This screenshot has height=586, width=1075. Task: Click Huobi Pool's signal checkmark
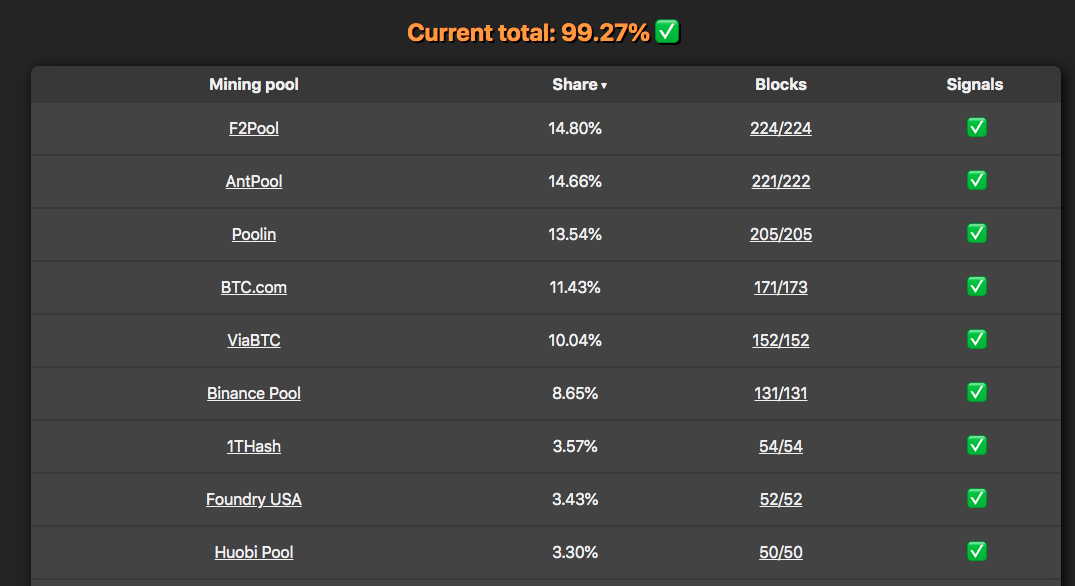coord(976,551)
